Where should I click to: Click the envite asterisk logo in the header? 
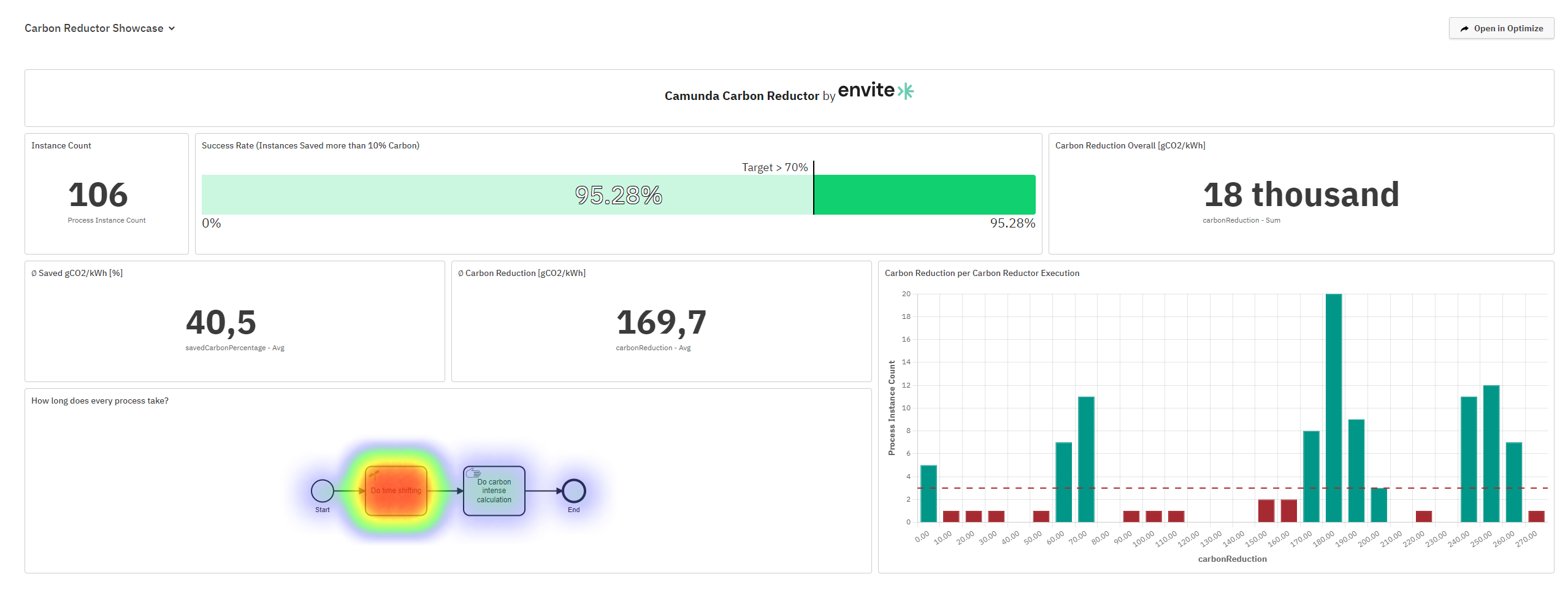click(x=906, y=91)
